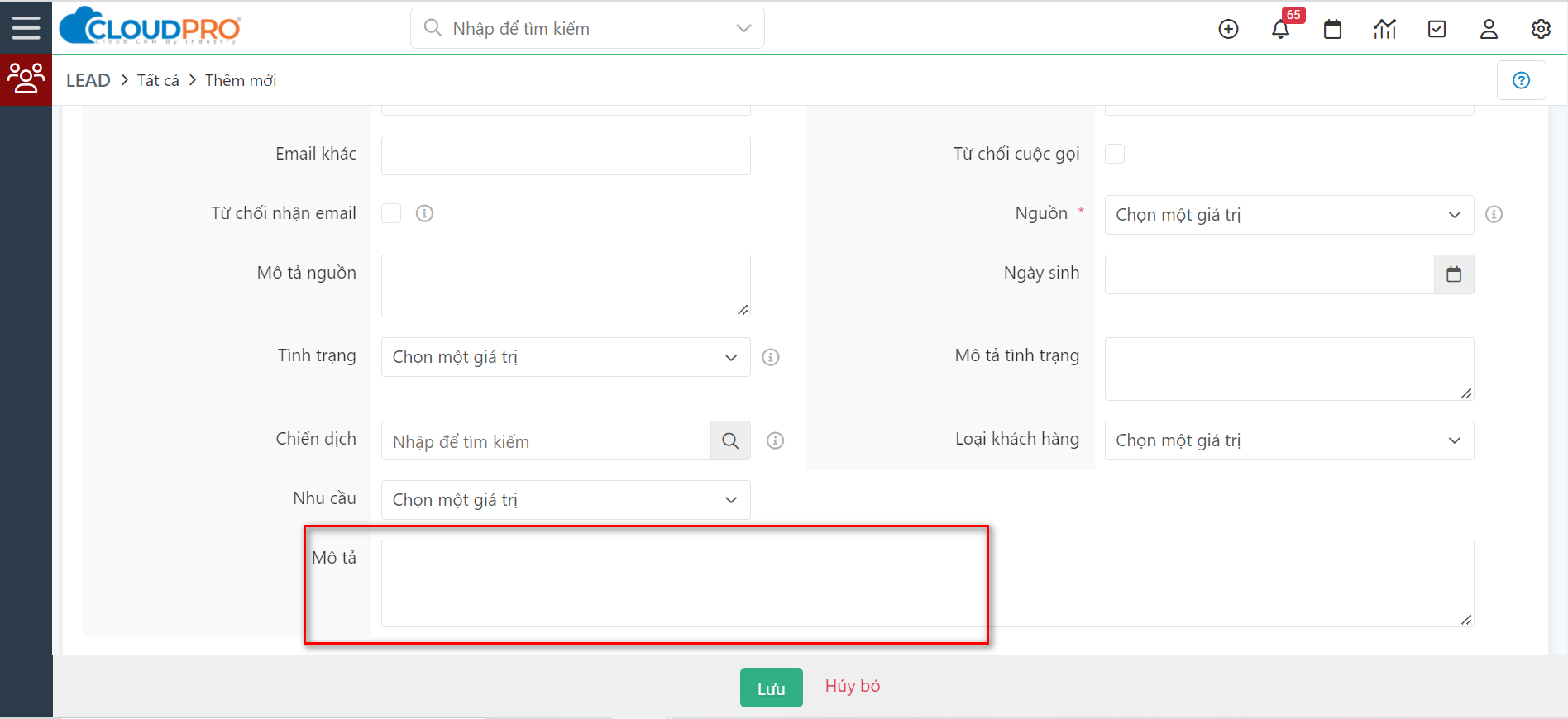Screen dimensions: 1568x719
Task: Click the Mô tả tình trạng resize handle
Action: pyautogui.click(x=1466, y=393)
